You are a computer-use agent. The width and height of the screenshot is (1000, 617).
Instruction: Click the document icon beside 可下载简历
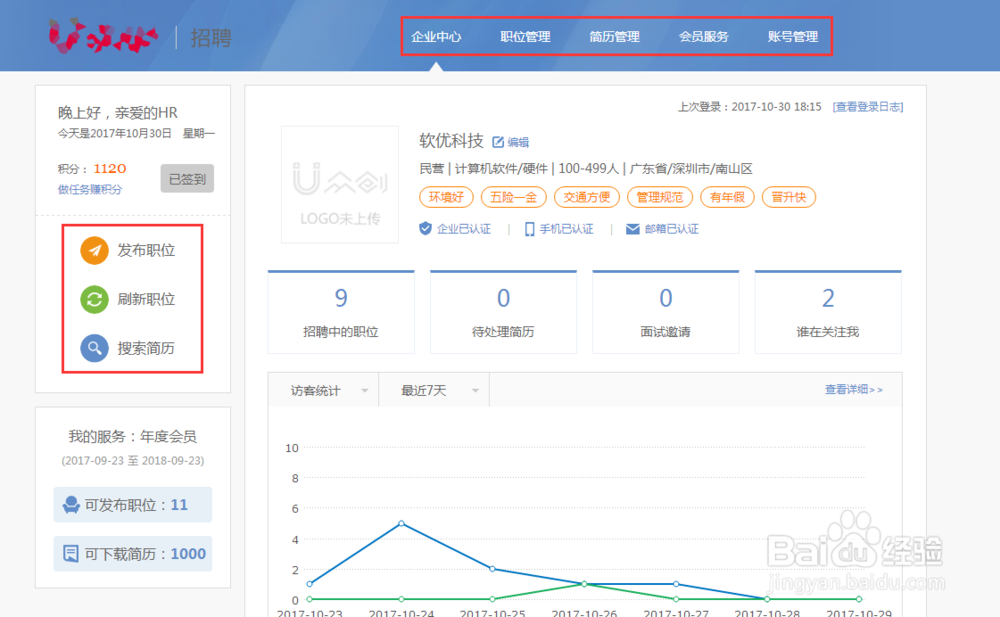71,553
